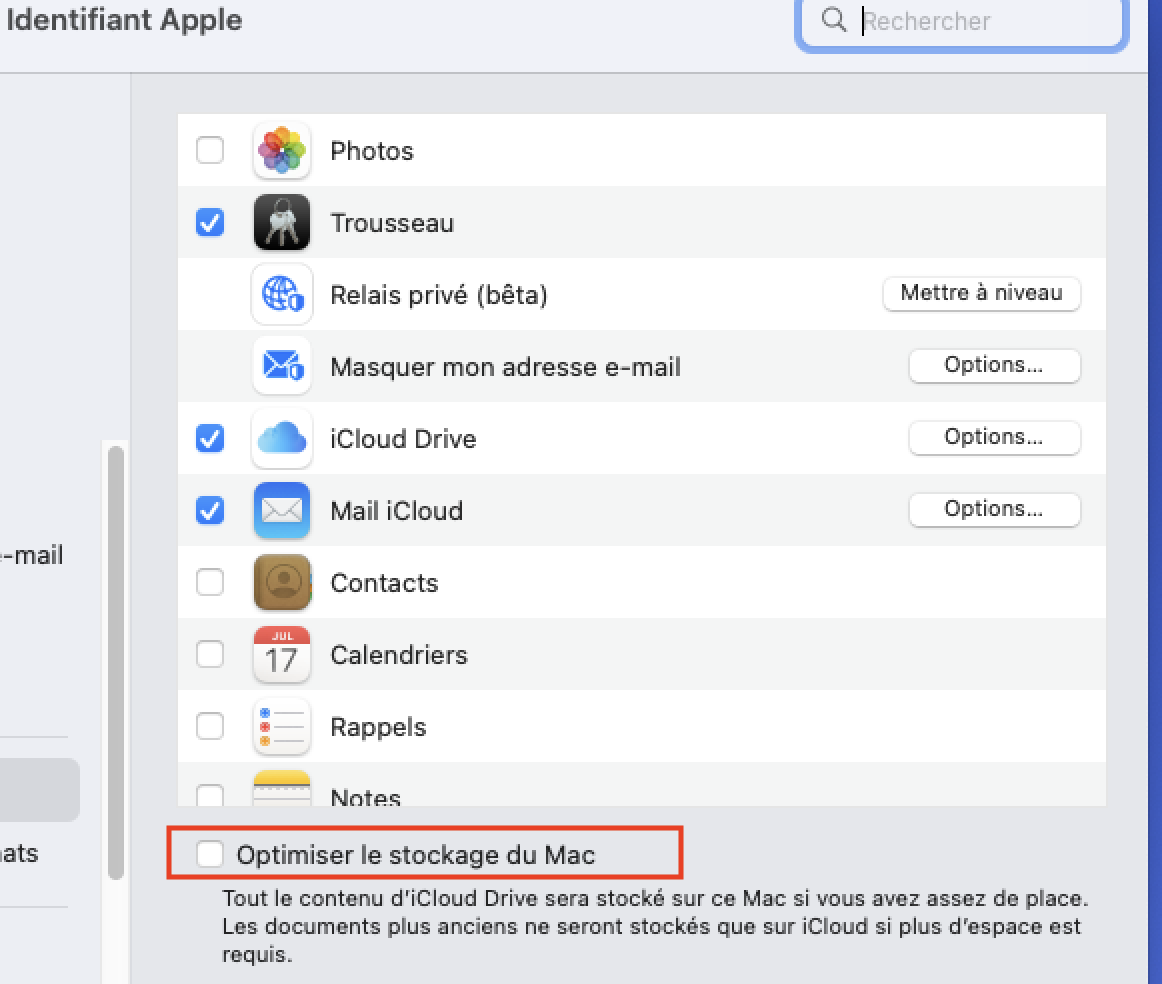Uncheck the iCloud Drive checkbox
The width and height of the screenshot is (1162, 984).
click(x=210, y=438)
